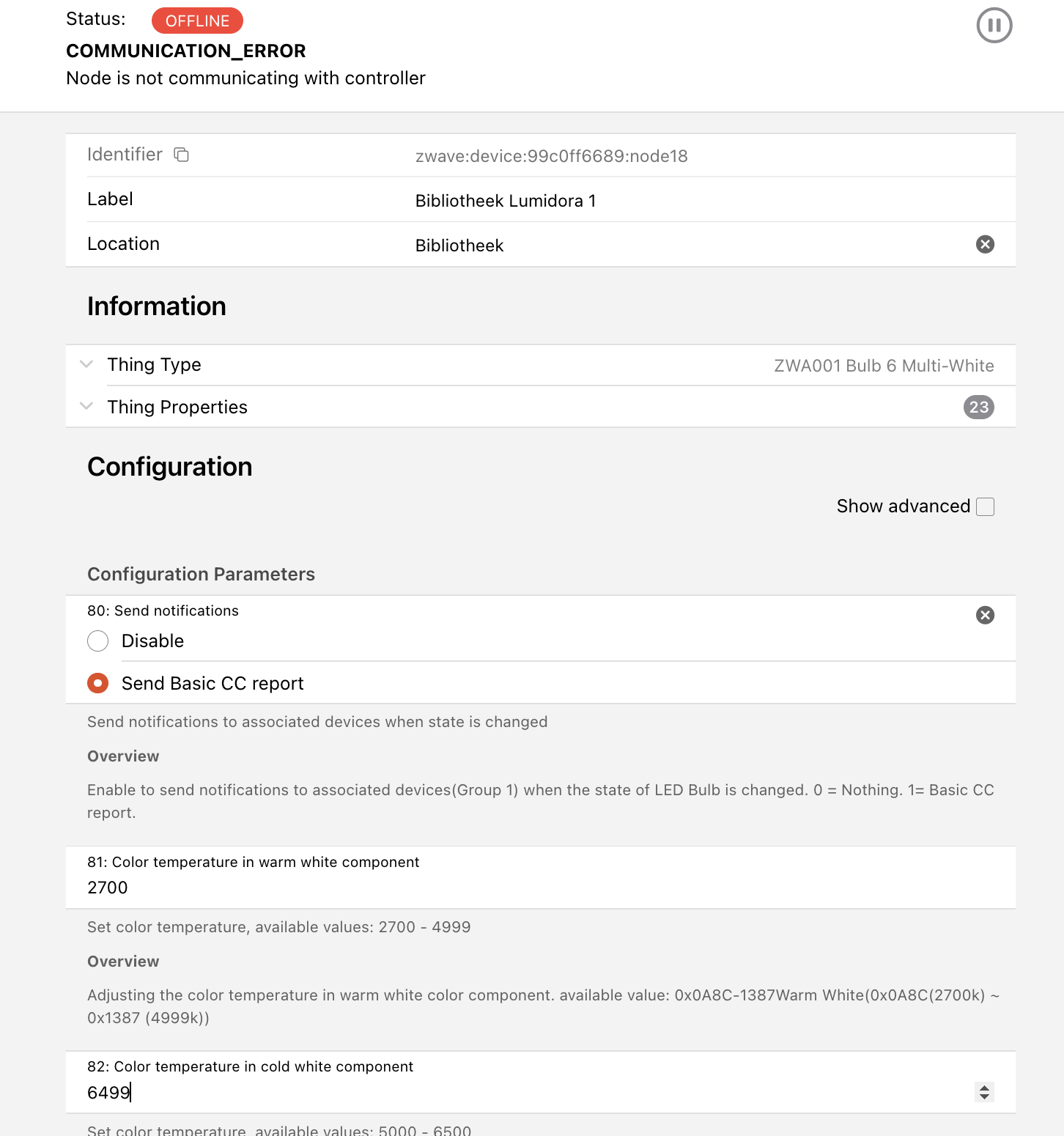Select Send Basic CC report option
The height and width of the screenshot is (1136, 1064).
coord(98,683)
